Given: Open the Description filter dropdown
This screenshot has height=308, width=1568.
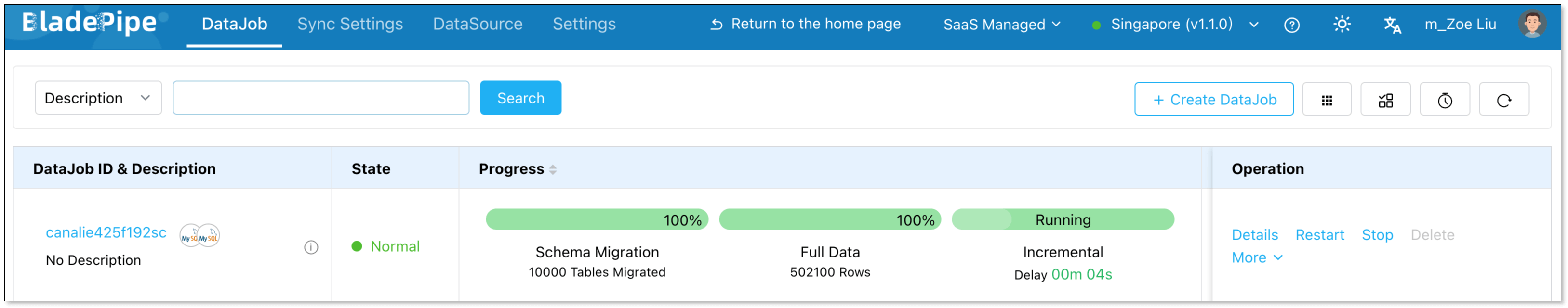Looking at the screenshot, I should click(x=98, y=98).
